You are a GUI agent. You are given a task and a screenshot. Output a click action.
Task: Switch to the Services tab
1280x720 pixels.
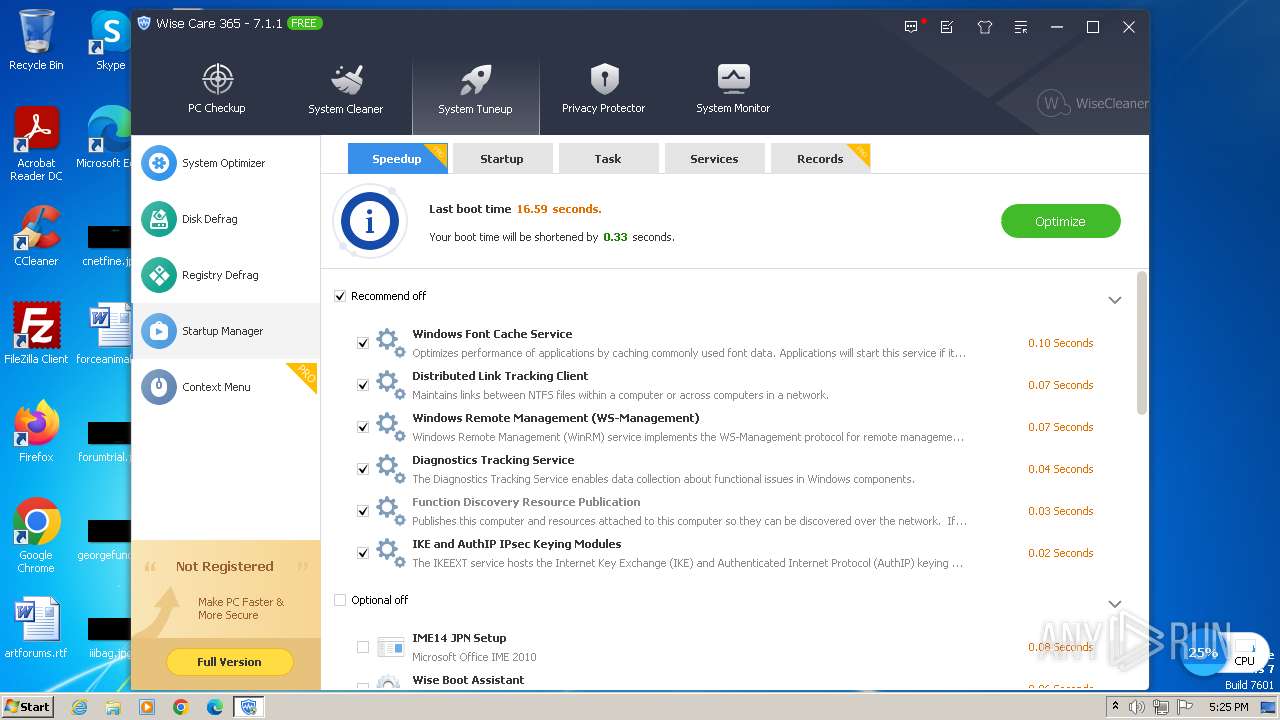click(714, 158)
